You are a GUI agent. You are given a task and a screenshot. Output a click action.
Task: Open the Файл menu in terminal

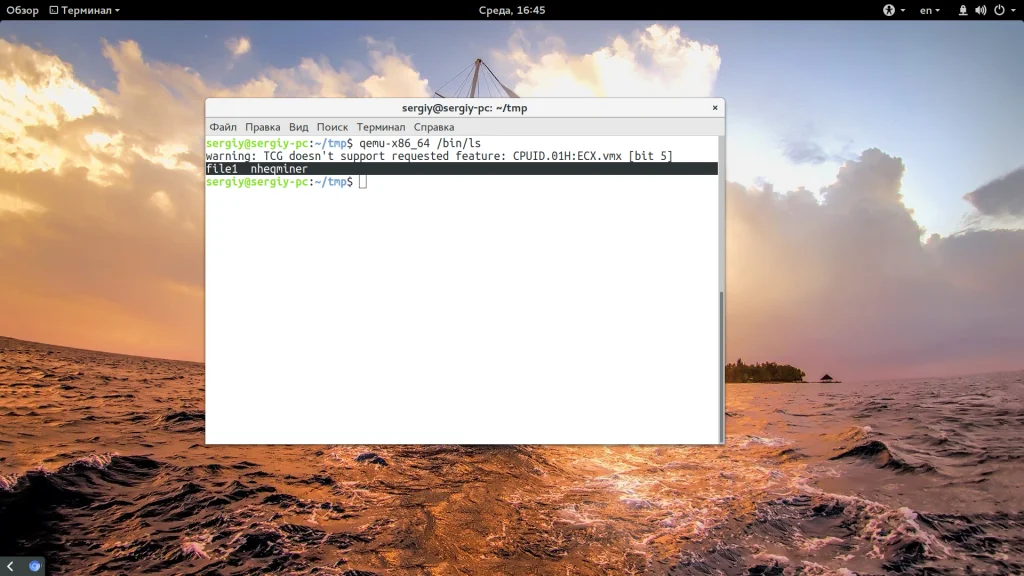click(x=223, y=127)
